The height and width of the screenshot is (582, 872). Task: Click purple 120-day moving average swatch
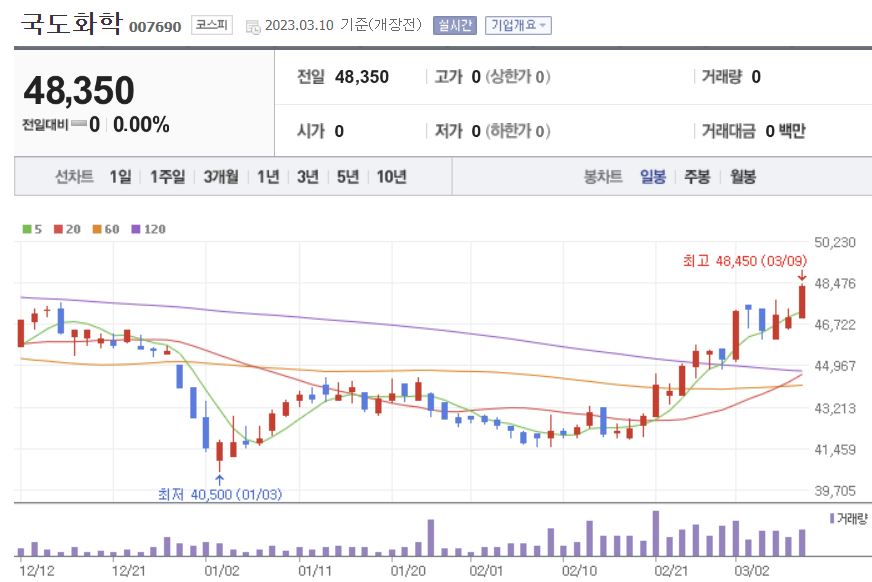point(136,229)
